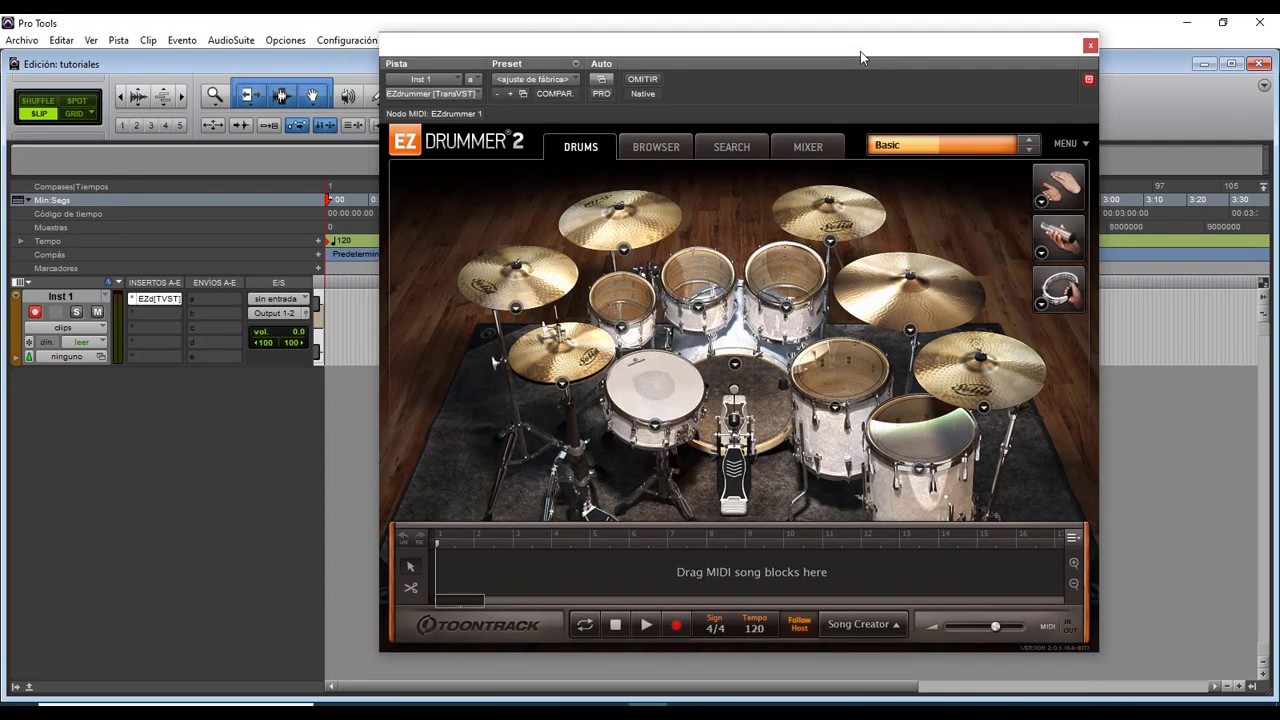Select the Selector waveform tool

tap(281, 96)
